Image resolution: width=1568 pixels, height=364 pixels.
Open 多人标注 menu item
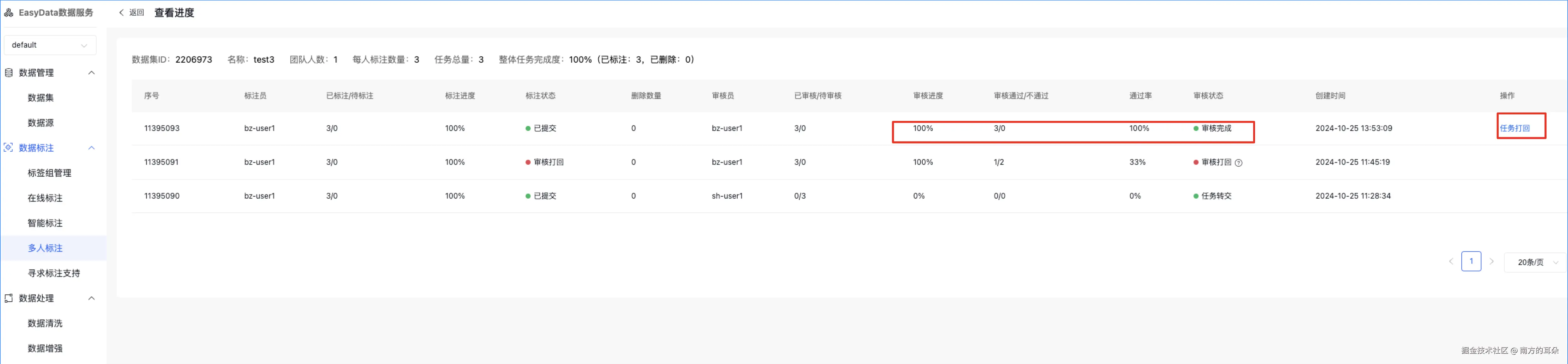point(45,248)
